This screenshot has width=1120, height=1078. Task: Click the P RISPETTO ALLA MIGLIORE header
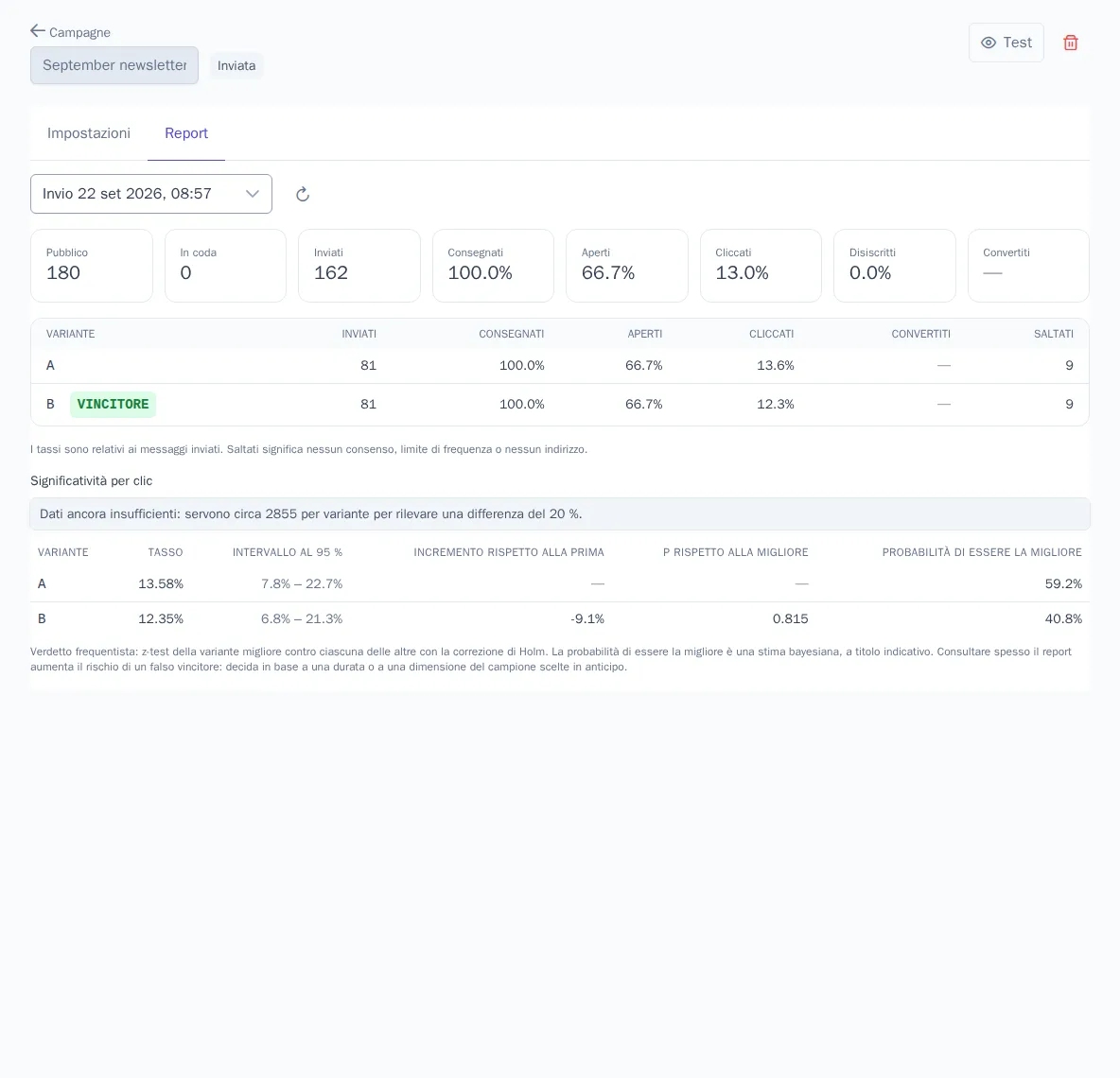[x=736, y=552]
